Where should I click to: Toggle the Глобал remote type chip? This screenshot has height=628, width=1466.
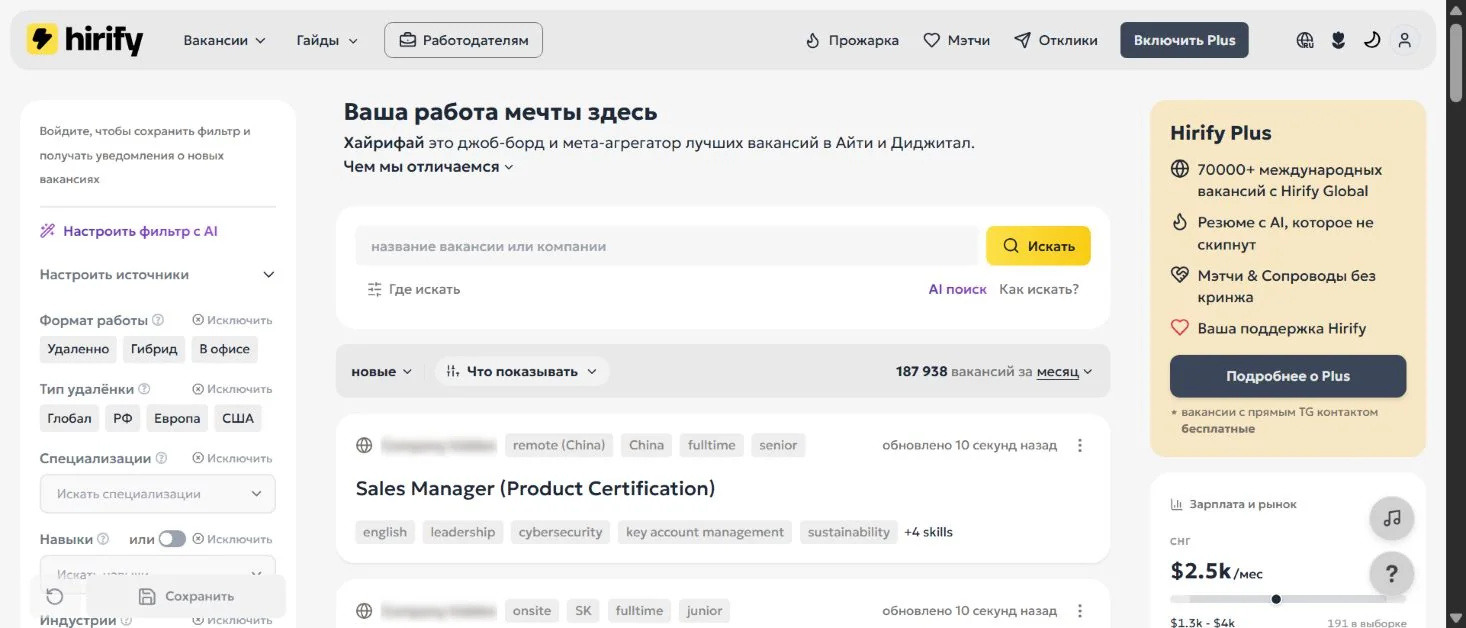pos(69,418)
